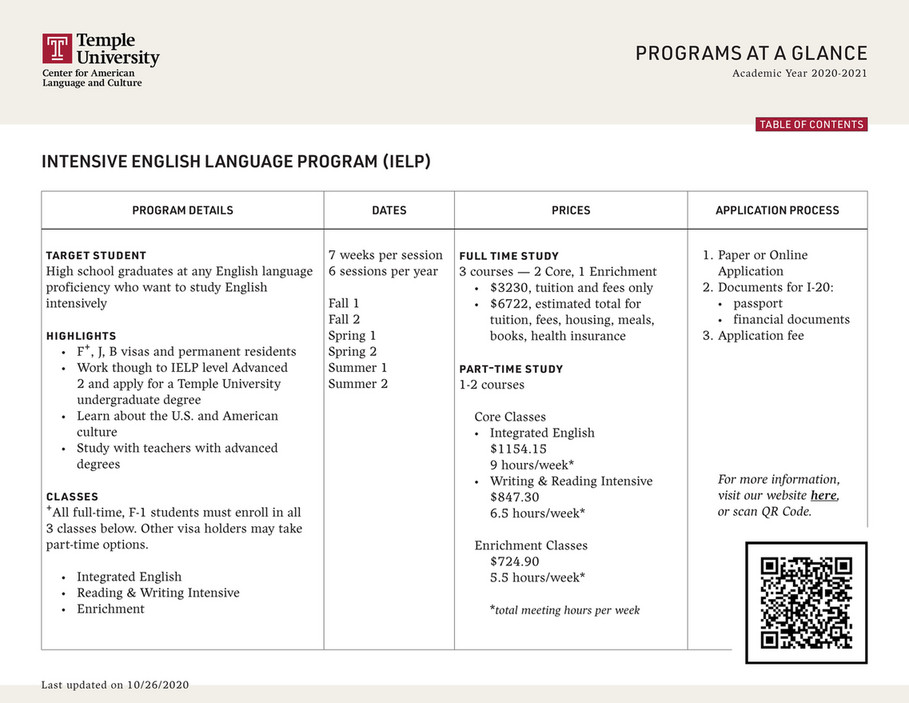Click the 'Last updated on 10/26/2020' footer

point(115,685)
